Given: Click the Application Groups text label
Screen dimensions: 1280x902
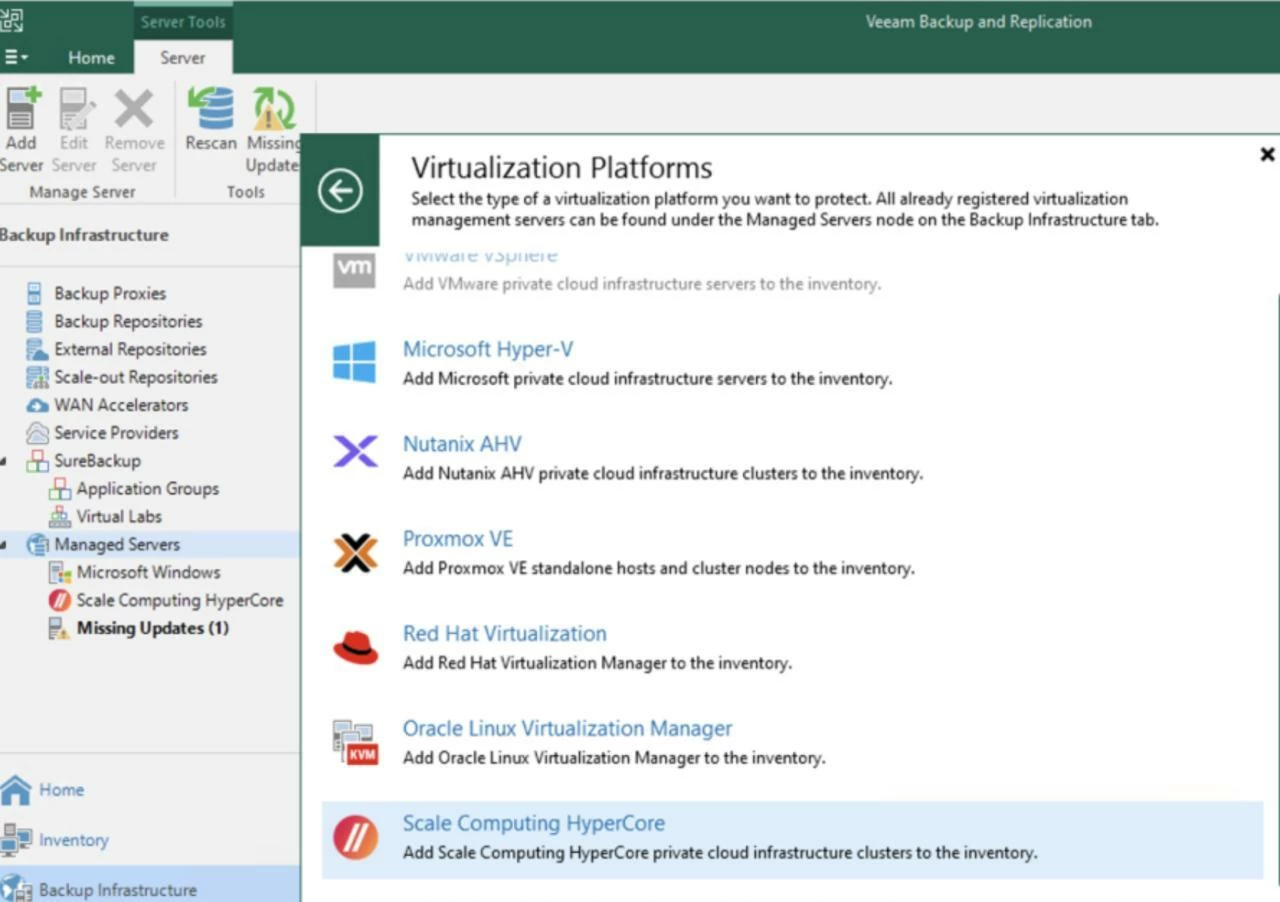Looking at the screenshot, I should pos(148,490).
